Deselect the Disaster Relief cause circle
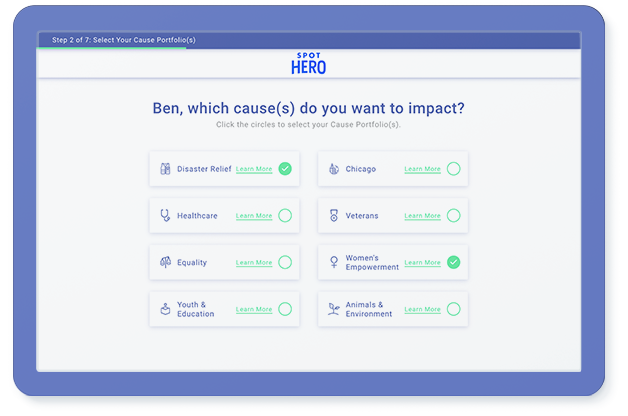Screen dimensions: 628x416 pyautogui.click(x=285, y=169)
